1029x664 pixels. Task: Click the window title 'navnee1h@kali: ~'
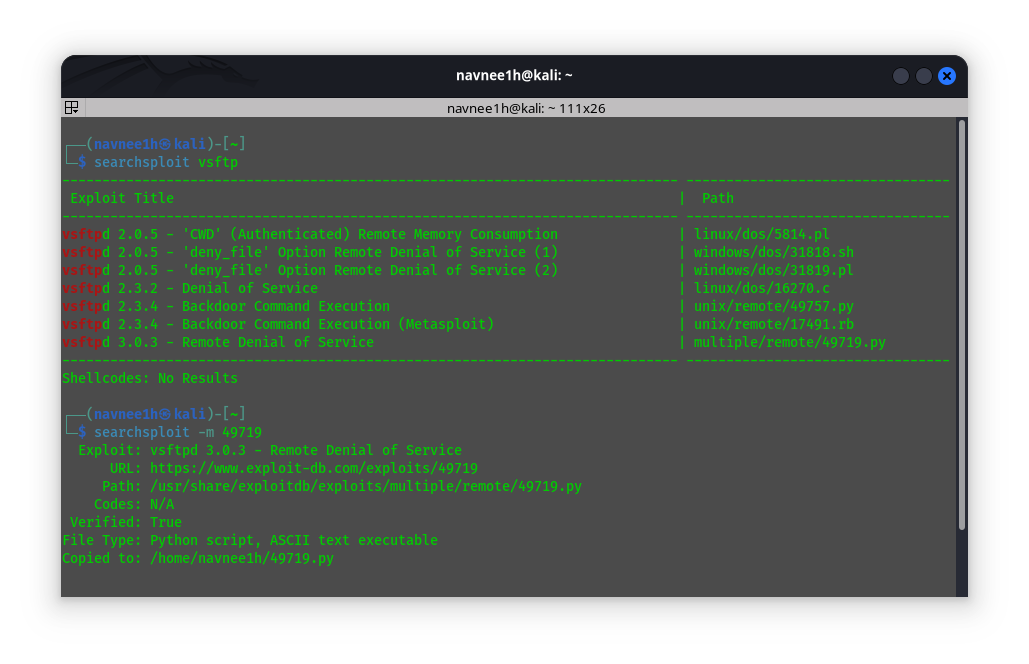514,75
